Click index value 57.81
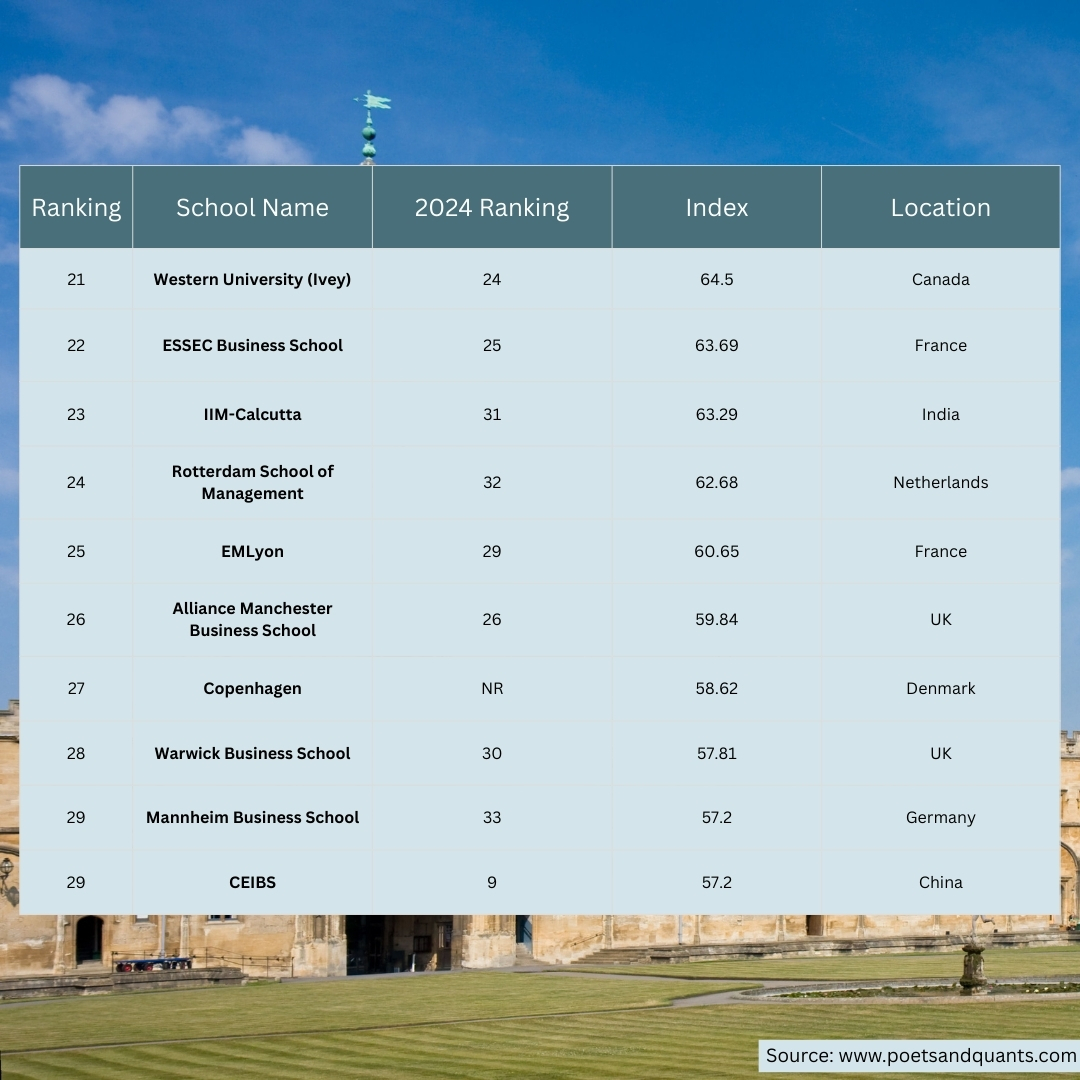 point(716,754)
